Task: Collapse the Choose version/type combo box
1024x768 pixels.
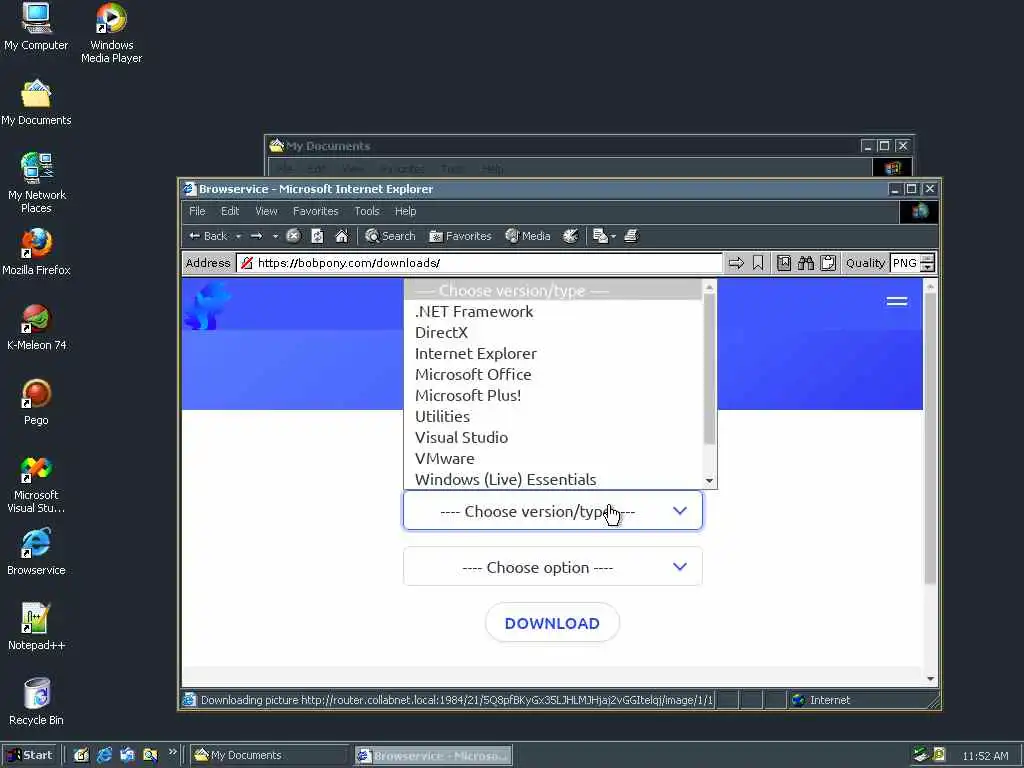Action: click(x=552, y=511)
